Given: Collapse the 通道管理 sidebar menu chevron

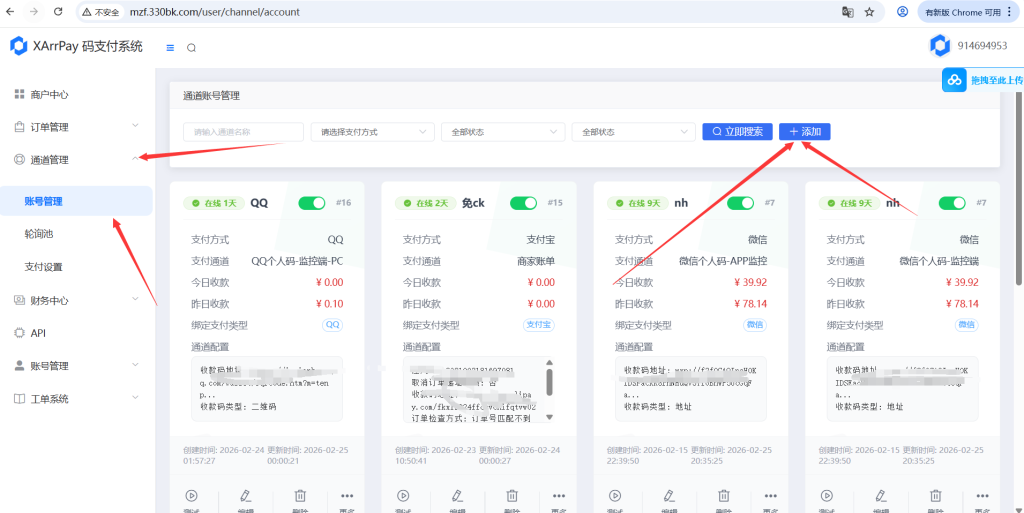Looking at the screenshot, I should pyautogui.click(x=135, y=158).
